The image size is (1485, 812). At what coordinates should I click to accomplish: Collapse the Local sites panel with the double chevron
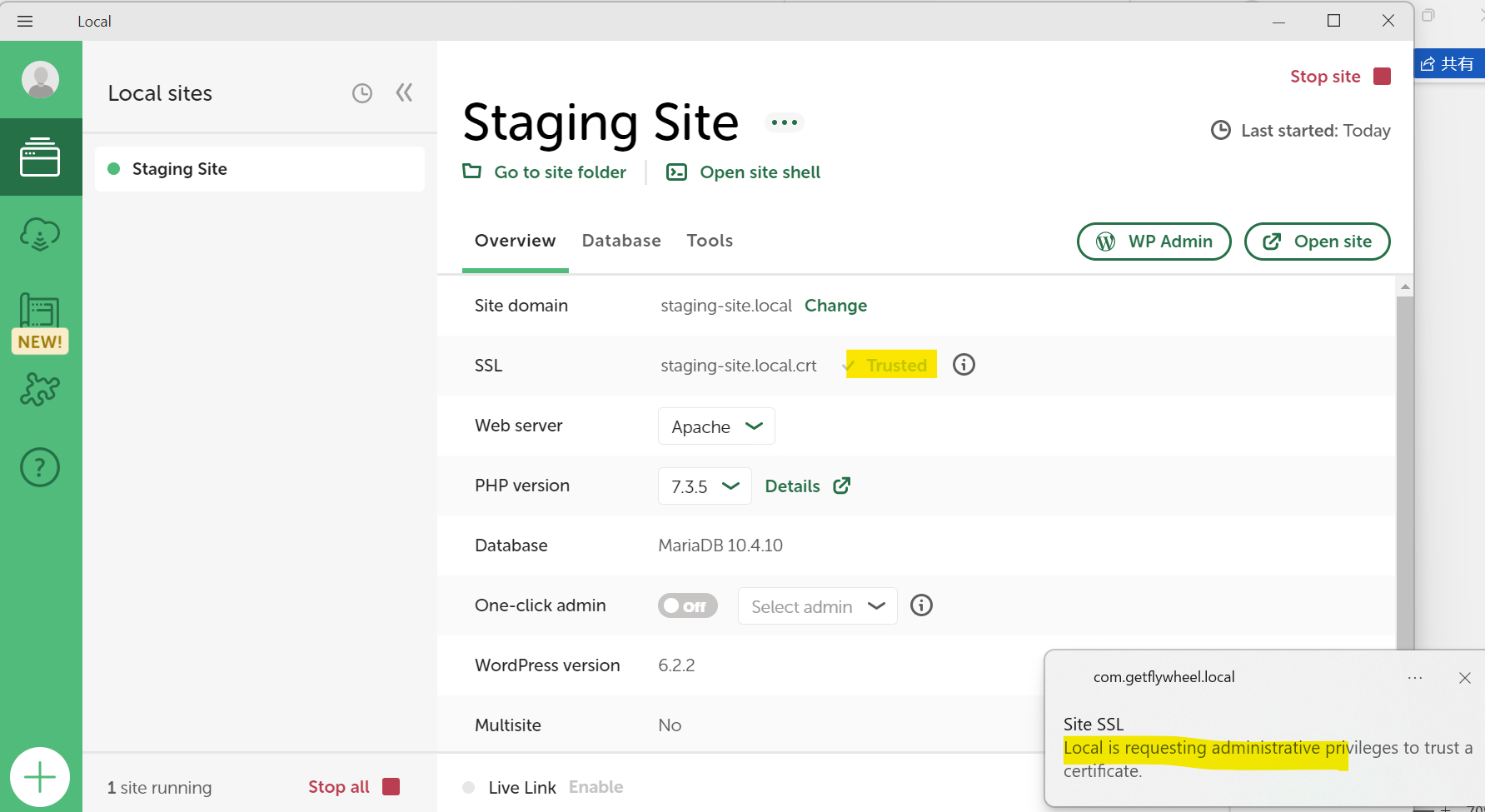(x=405, y=92)
